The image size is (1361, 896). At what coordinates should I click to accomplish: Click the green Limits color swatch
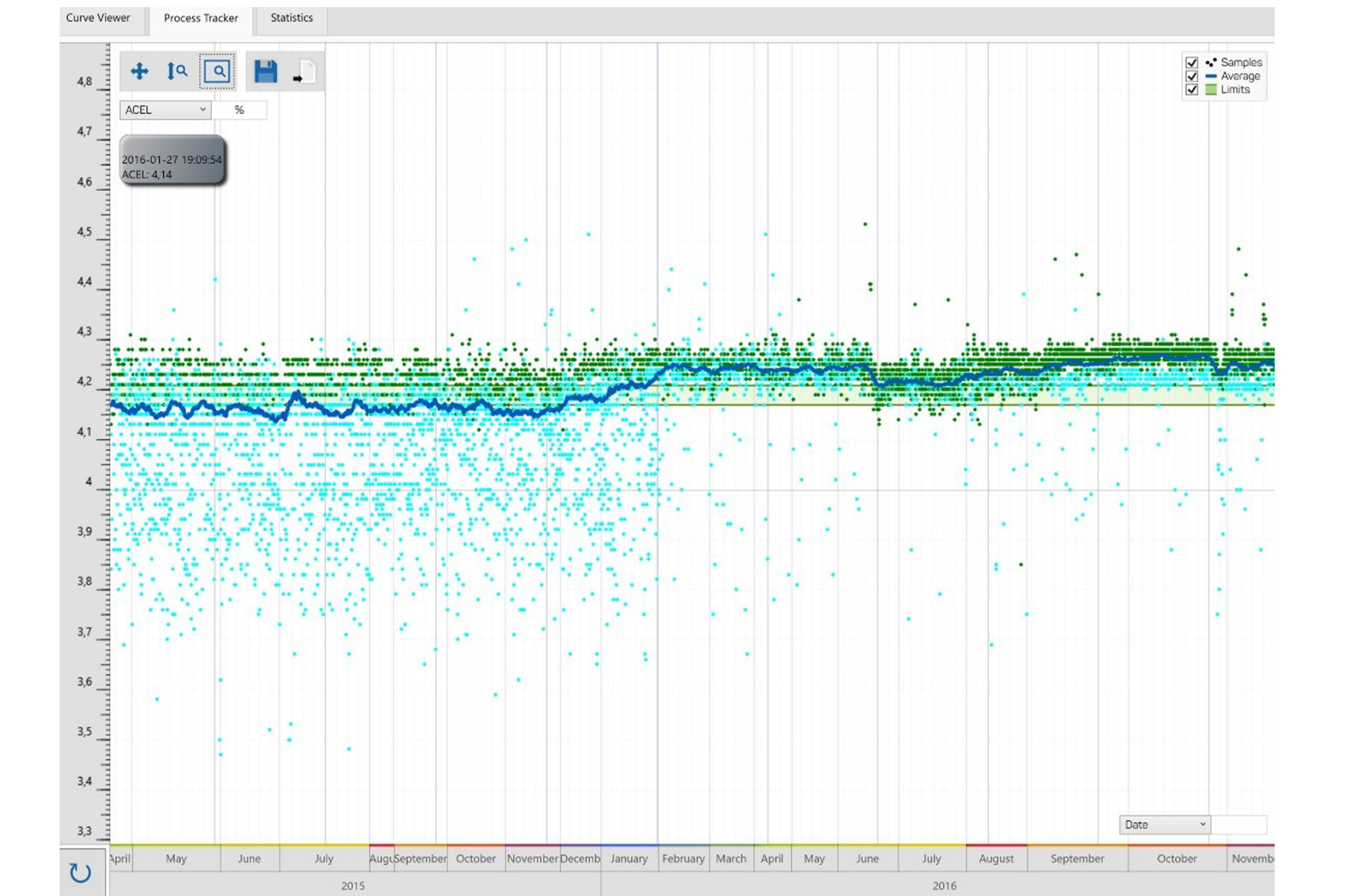pyautogui.click(x=1211, y=89)
